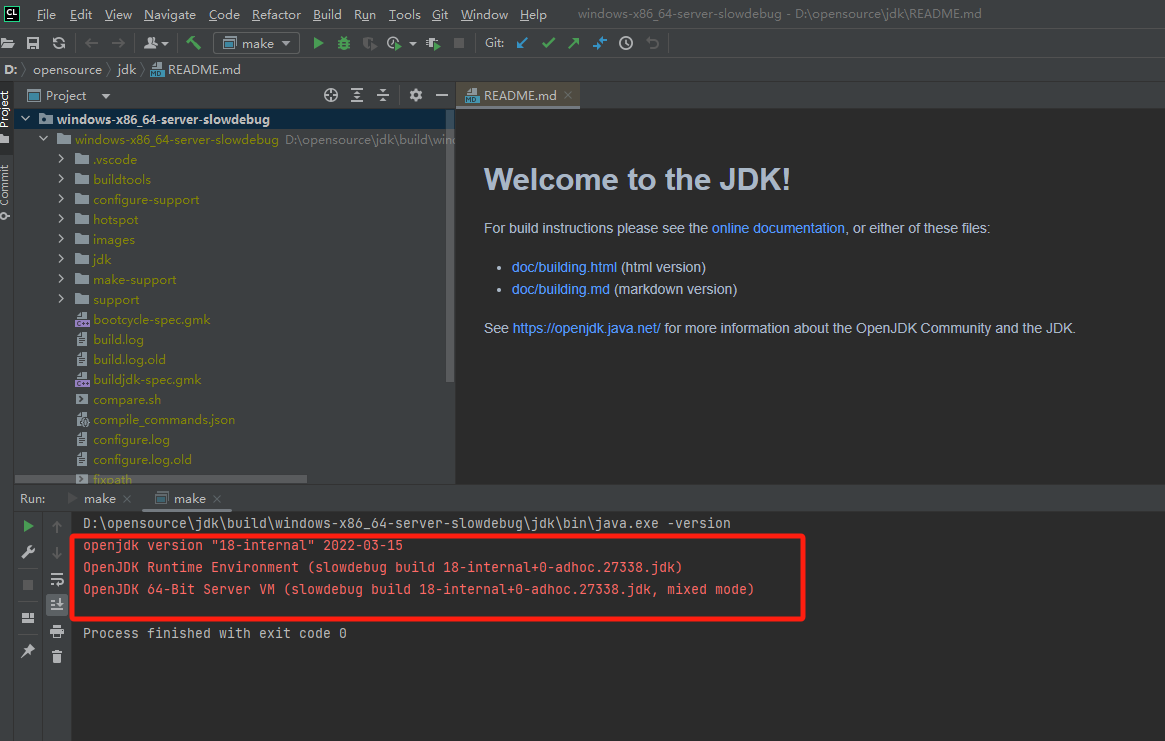1165x741 pixels.
Task: Rerun 'make' in the Run panel
Action: (x=28, y=526)
